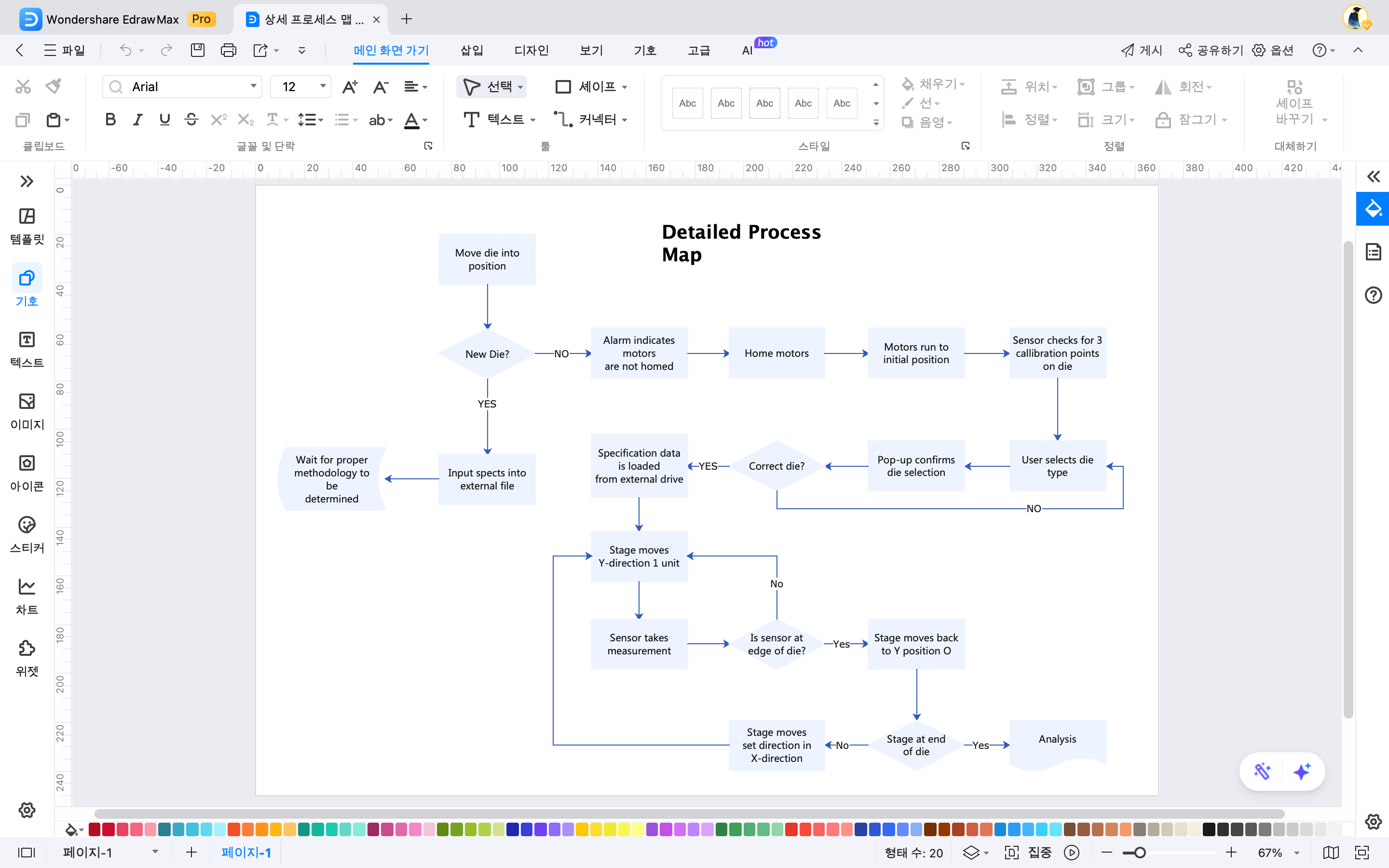Click the + to add a new page
The width and height of the screenshot is (1389, 868).
[x=190, y=852]
